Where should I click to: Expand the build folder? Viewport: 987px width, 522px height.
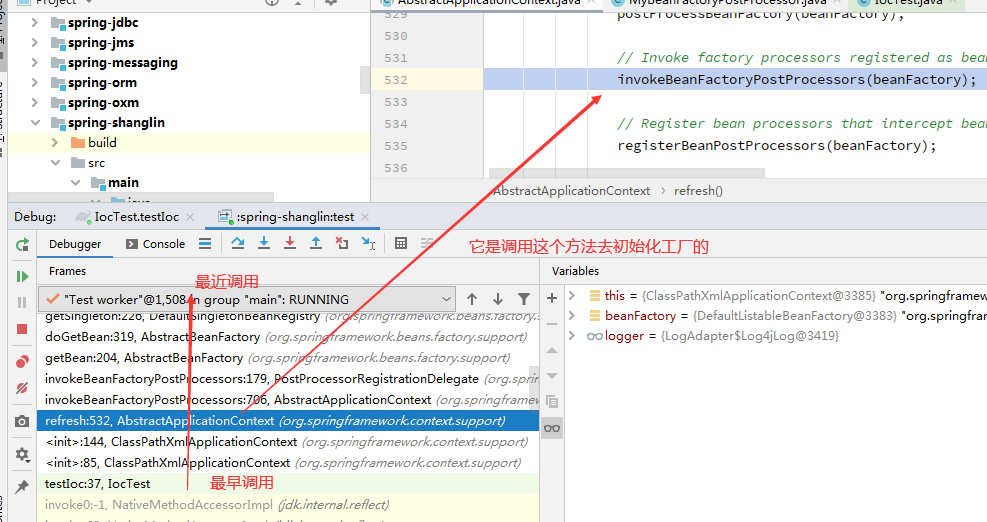tap(55, 143)
